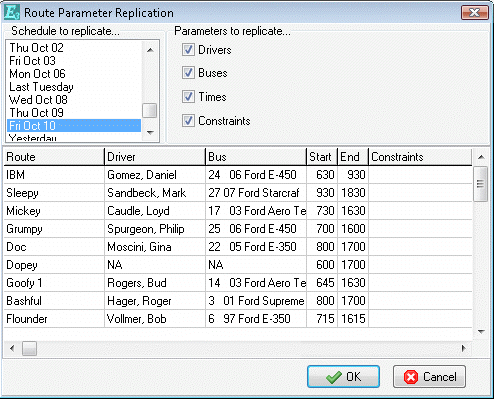
Task: Click the Start column header
Action: (322, 157)
